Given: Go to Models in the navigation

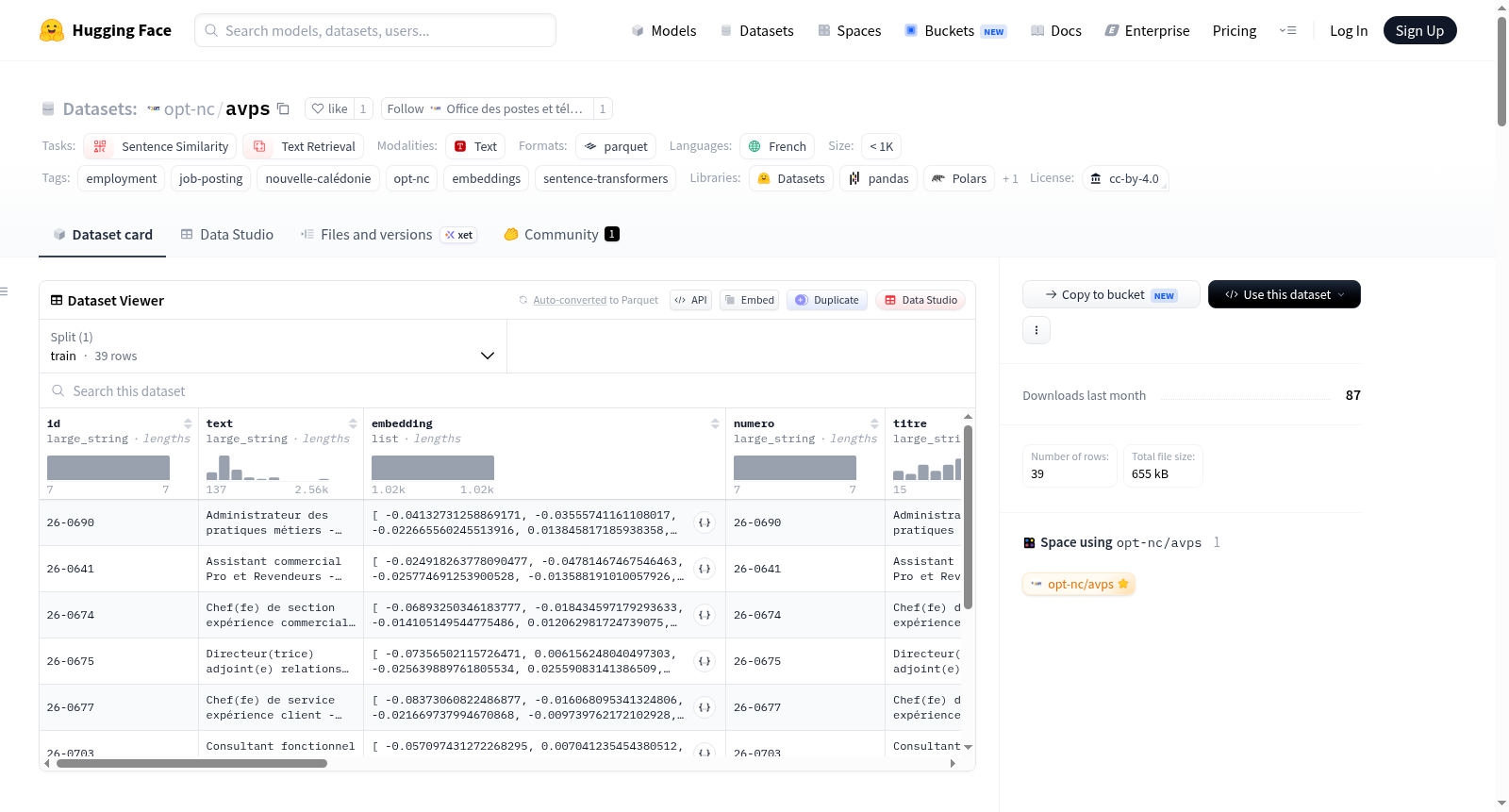Looking at the screenshot, I should click(x=664, y=30).
